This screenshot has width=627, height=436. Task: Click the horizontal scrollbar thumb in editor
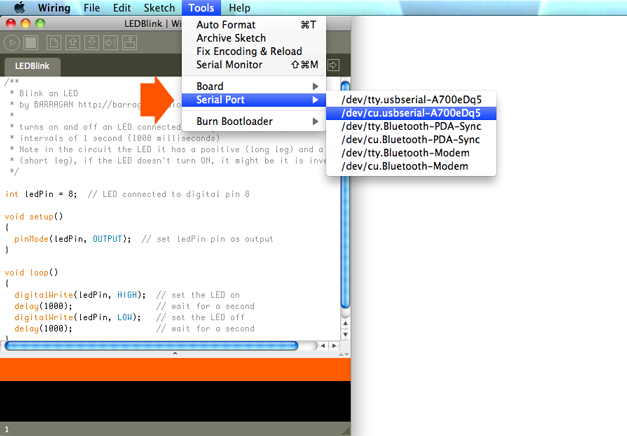pyautogui.click(x=152, y=346)
